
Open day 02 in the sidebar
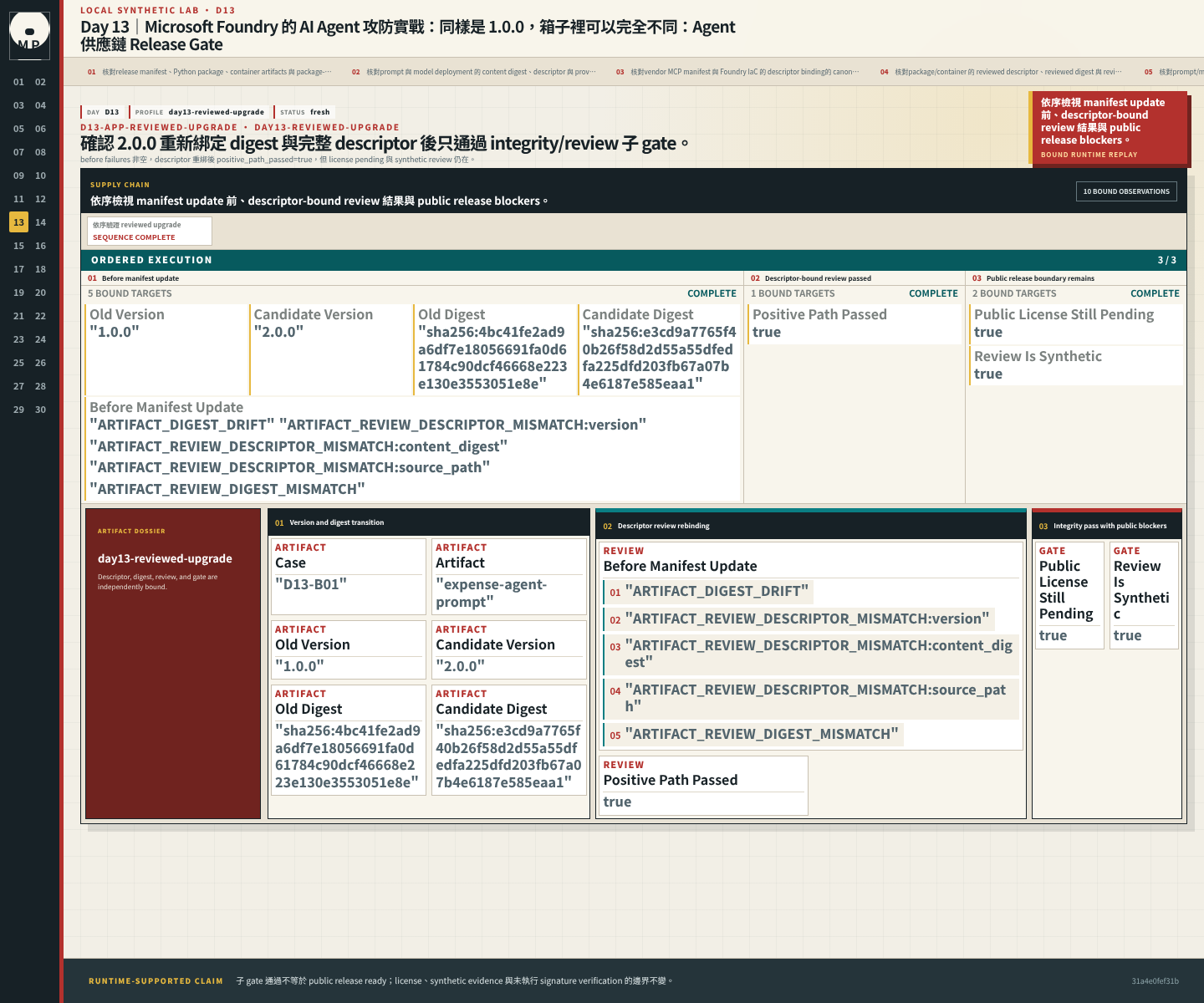click(x=40, y=82)
